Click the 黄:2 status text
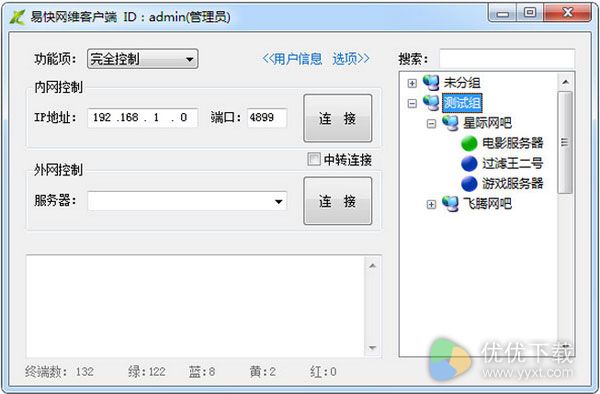600x394 pixels. pos(263,372)
